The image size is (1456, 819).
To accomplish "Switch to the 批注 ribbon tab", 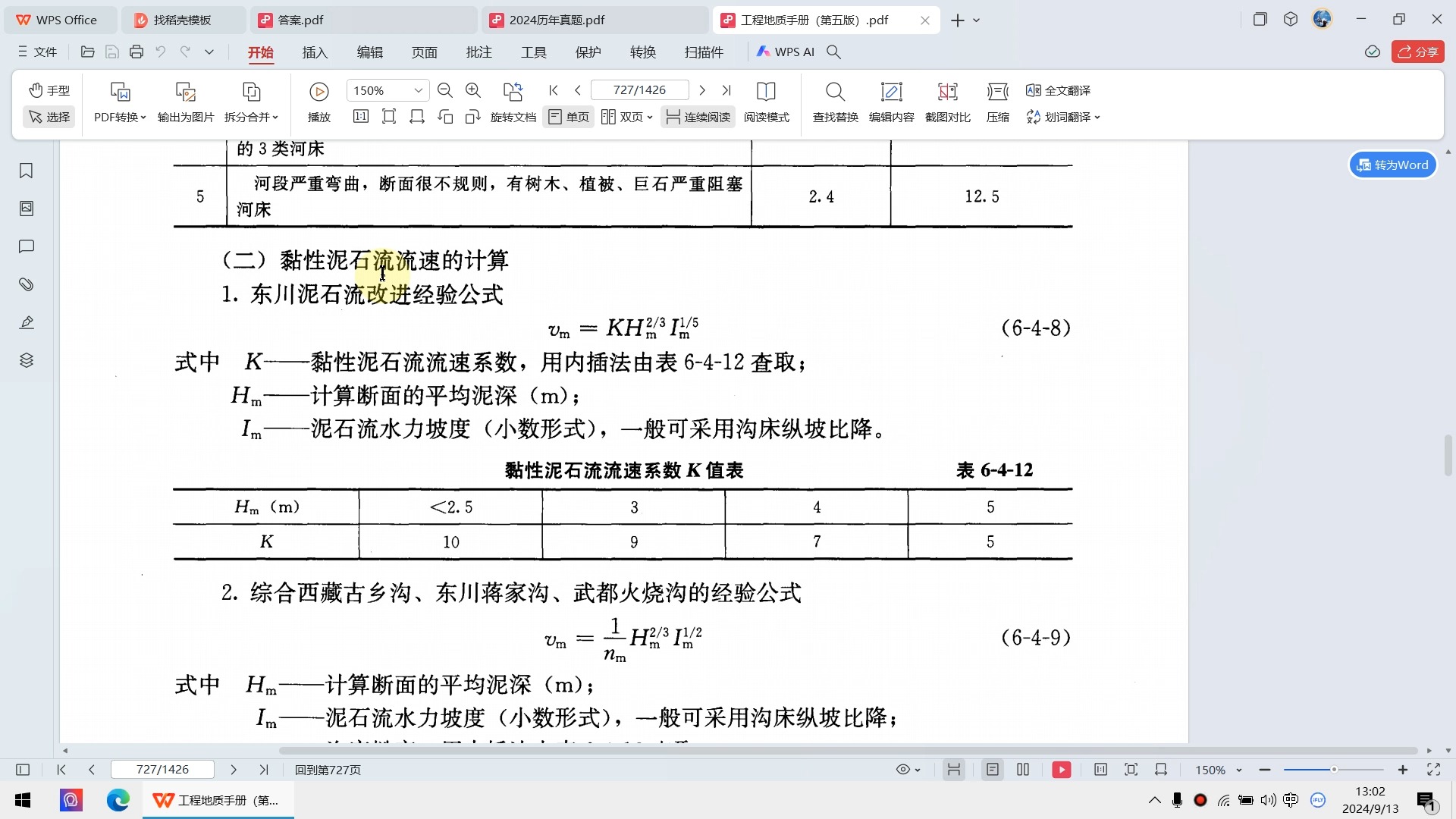I will point(479,52).
